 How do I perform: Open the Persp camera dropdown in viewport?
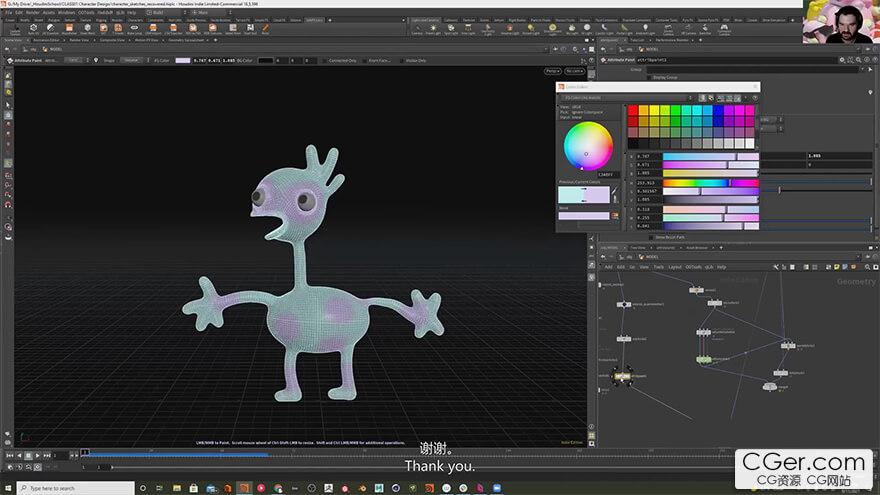[552, 71]
